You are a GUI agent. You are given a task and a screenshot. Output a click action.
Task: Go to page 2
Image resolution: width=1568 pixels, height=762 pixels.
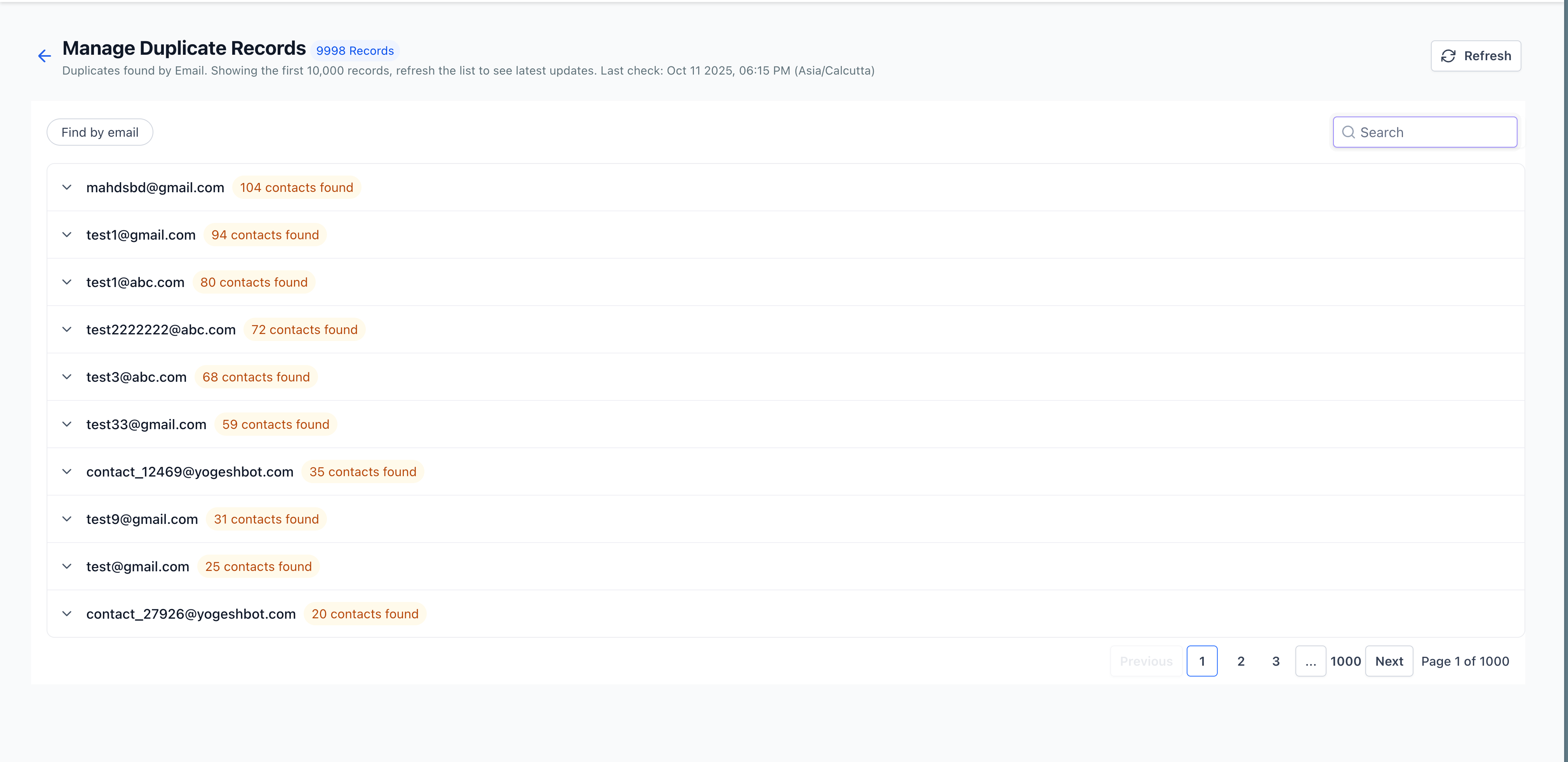[1241, 661]
